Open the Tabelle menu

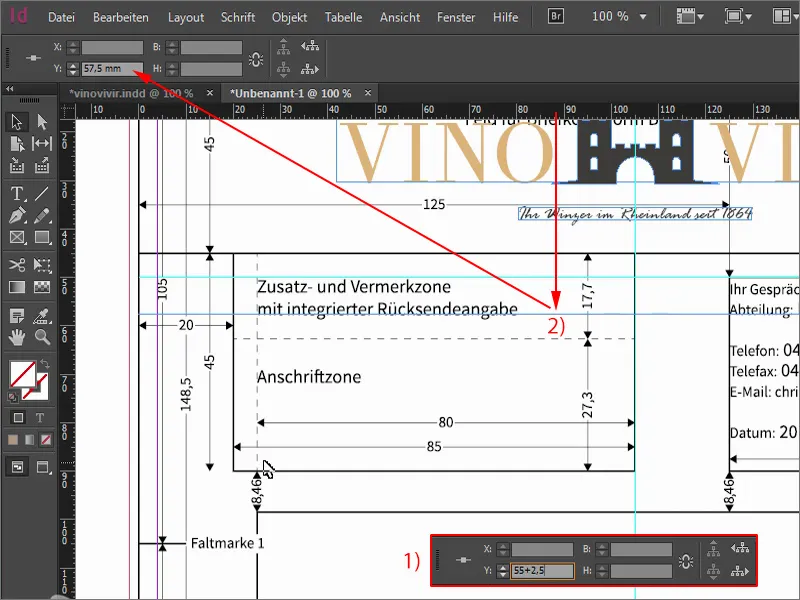[343, 17]
